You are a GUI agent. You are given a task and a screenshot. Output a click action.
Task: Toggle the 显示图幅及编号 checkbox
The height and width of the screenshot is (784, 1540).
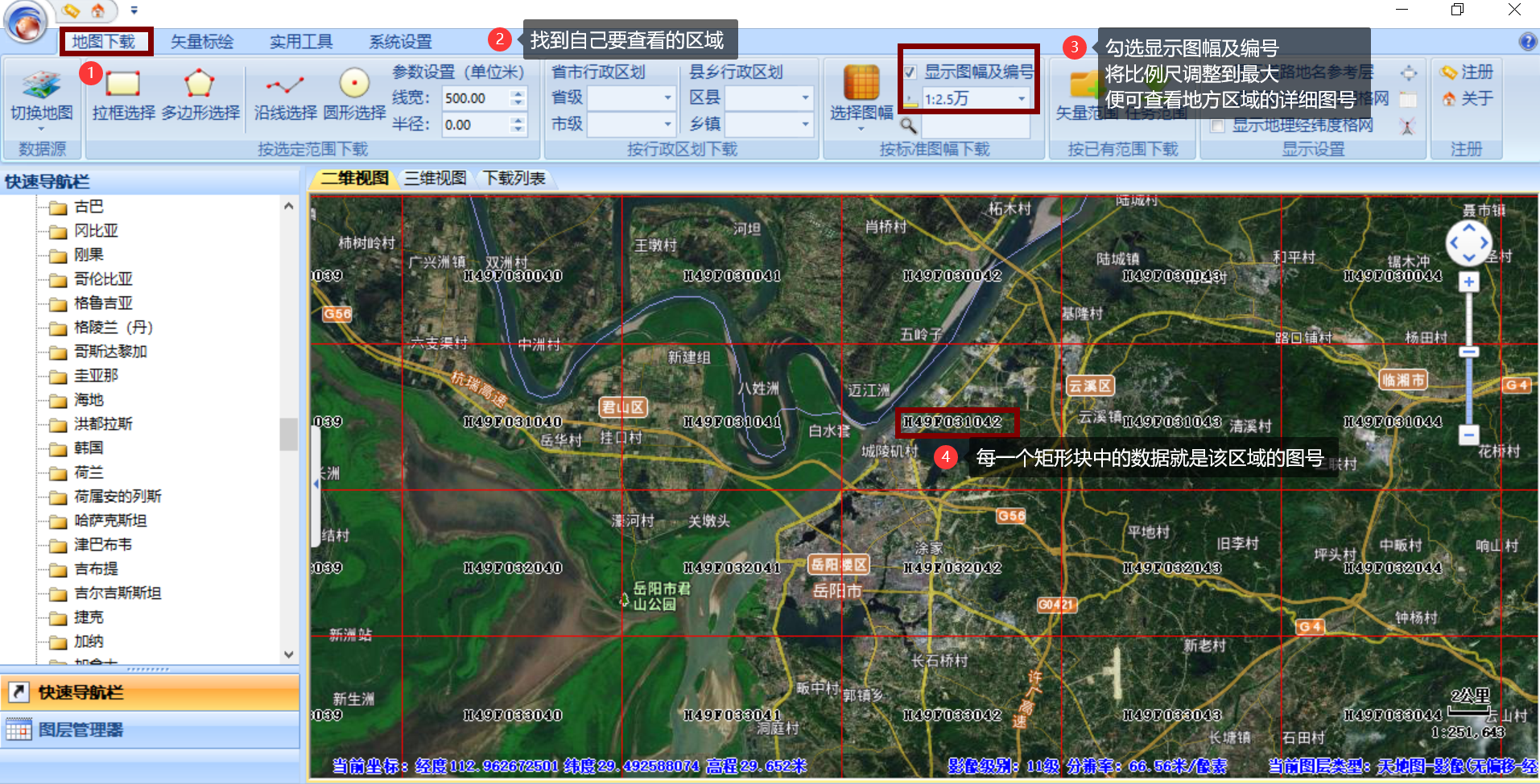tap(910, 72)
